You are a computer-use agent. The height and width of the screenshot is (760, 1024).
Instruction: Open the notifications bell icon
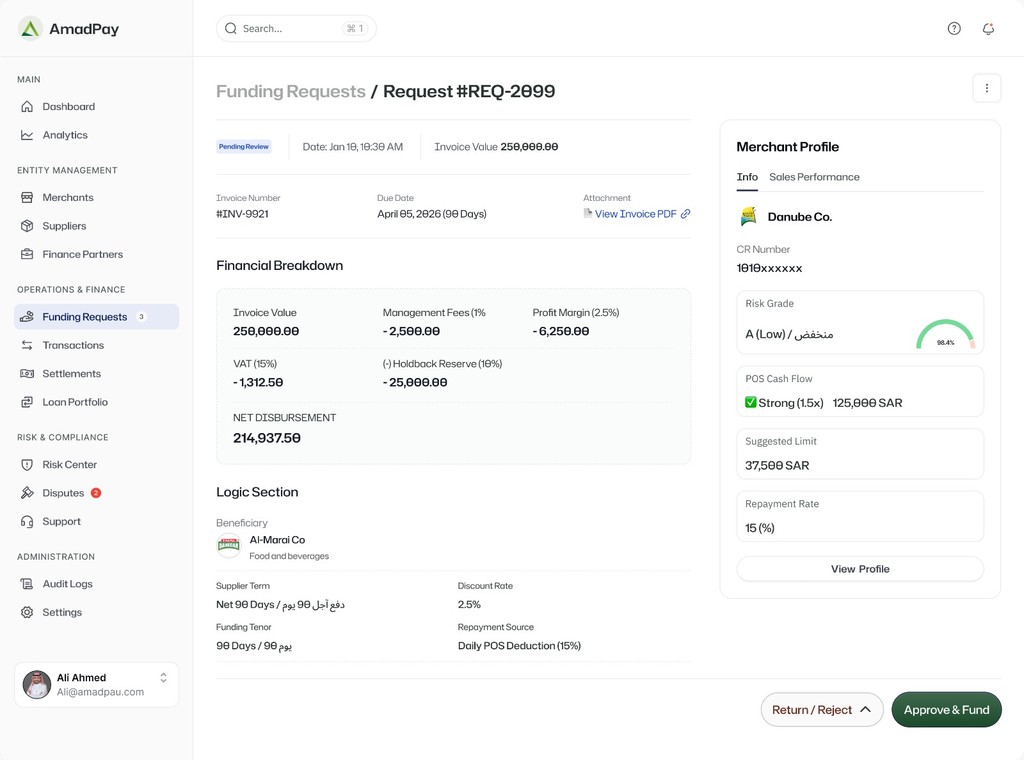pyautogui.click(x=988, y=29)
